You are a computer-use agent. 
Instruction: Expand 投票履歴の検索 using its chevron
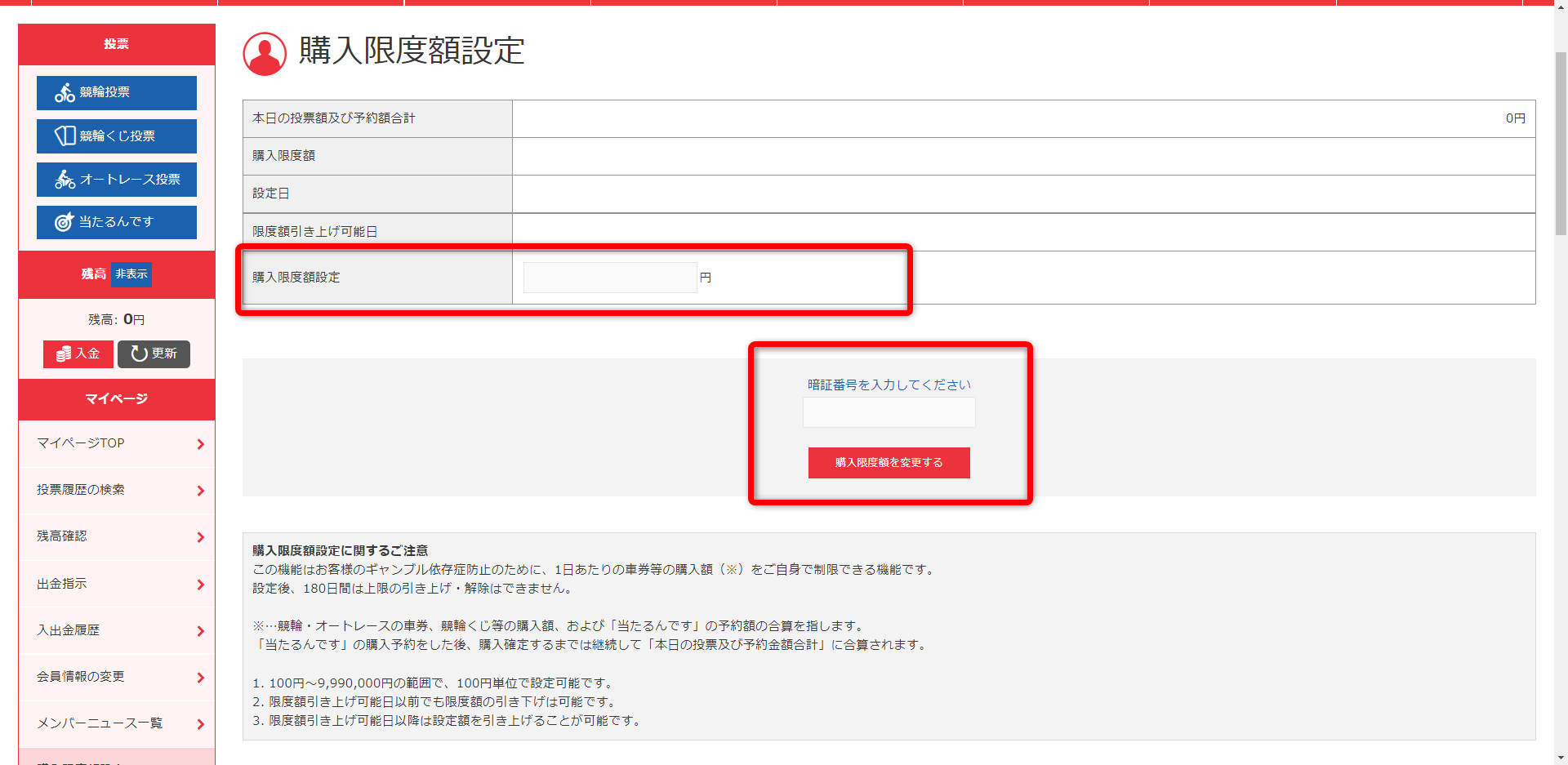coord(200,490)
